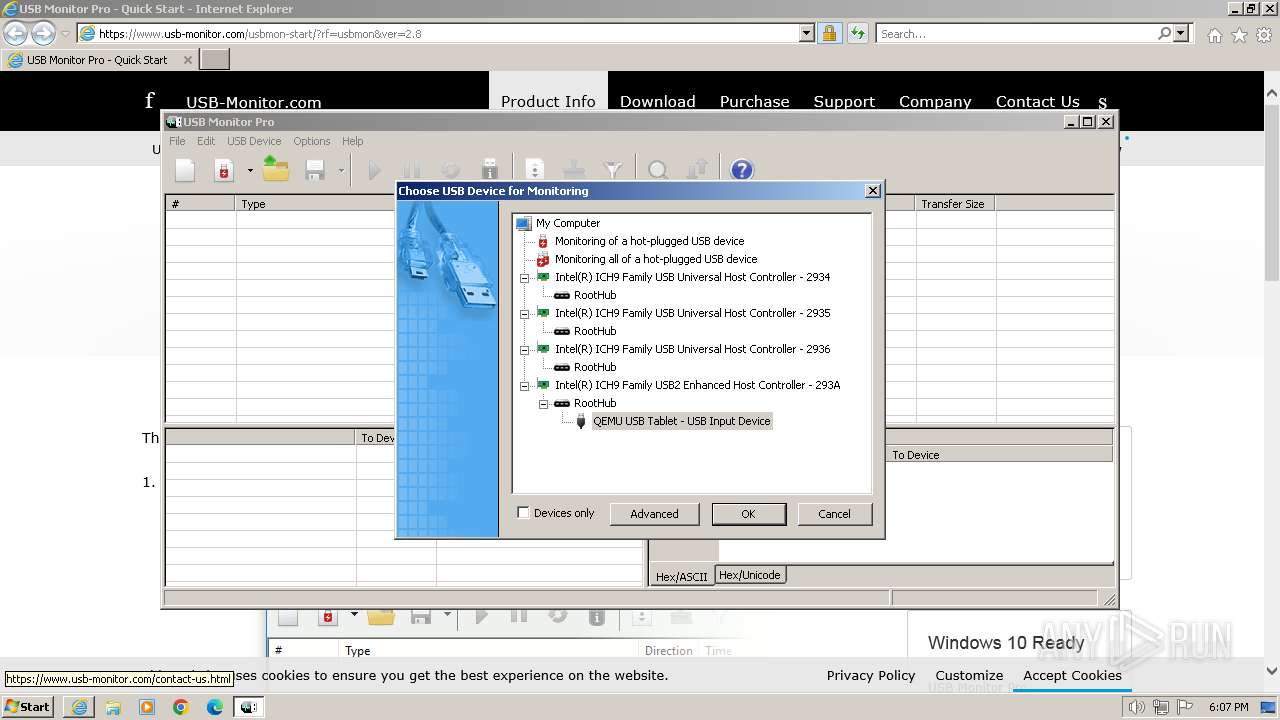Screen dimensions: 1280x720
Task: Select Intel ICH9 Universal Host Controller 2936
Action: click(x=693, y=349)
